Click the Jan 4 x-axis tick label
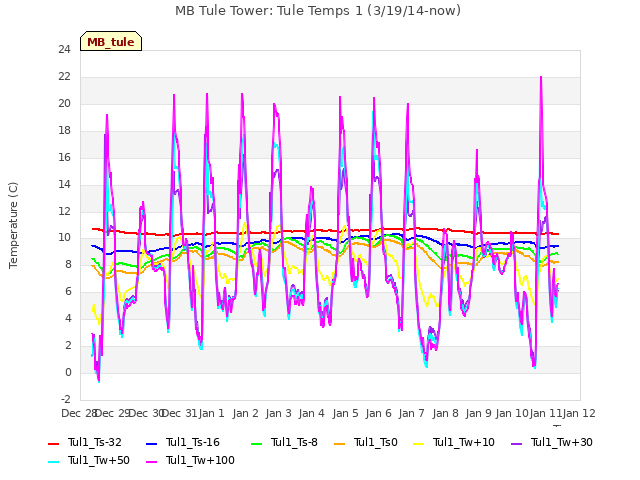Image resolution: width=640 pixels, height=480 pixels. 311,413
